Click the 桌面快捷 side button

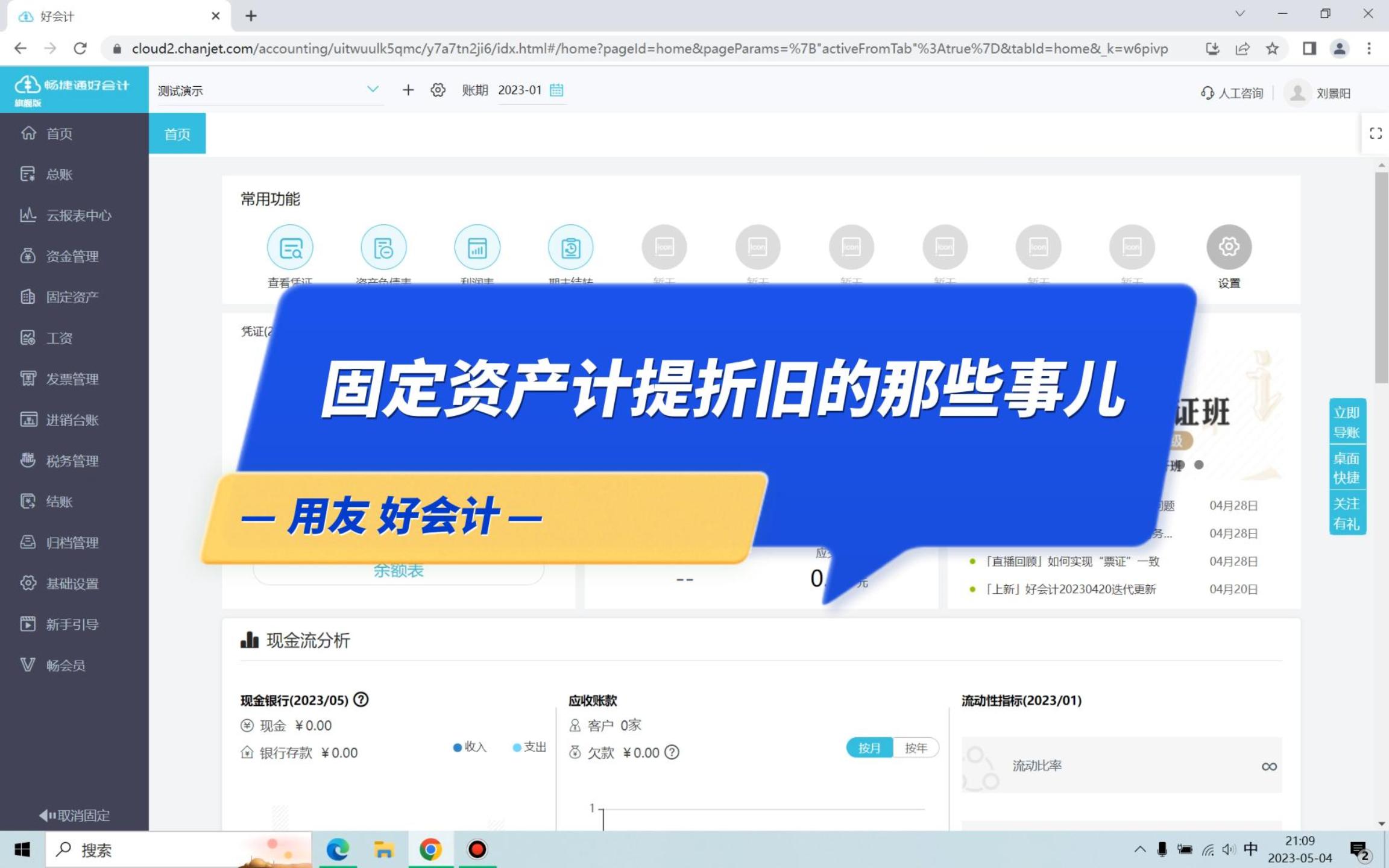[x=1347, y=468]
